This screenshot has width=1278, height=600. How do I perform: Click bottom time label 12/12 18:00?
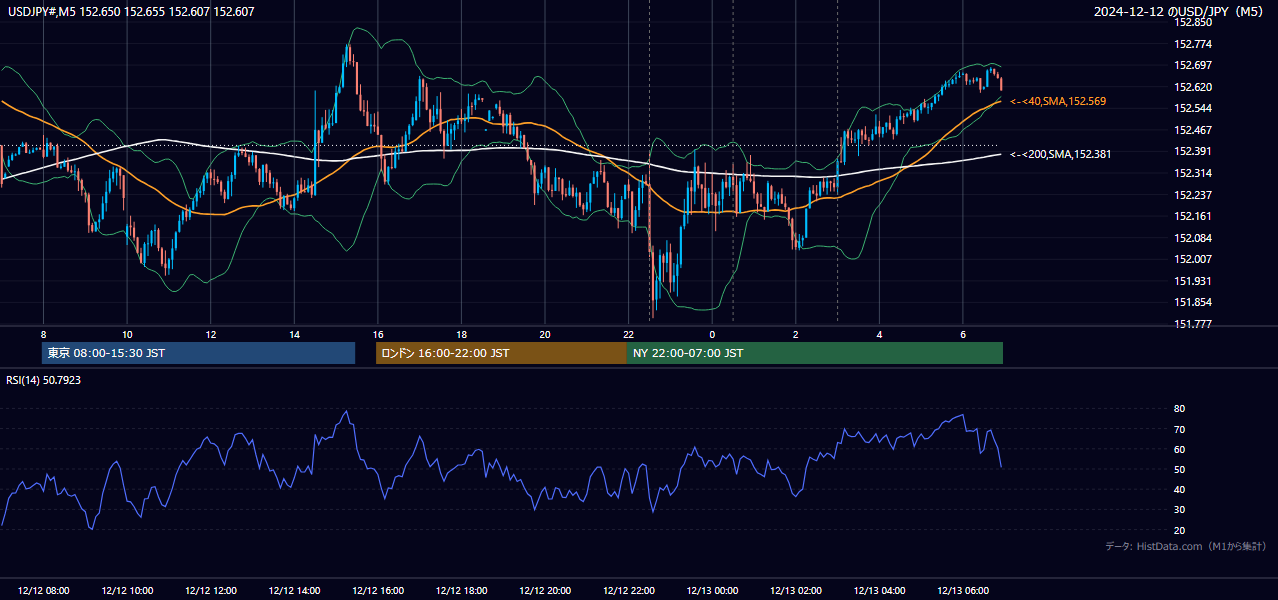tap(461, 591)
